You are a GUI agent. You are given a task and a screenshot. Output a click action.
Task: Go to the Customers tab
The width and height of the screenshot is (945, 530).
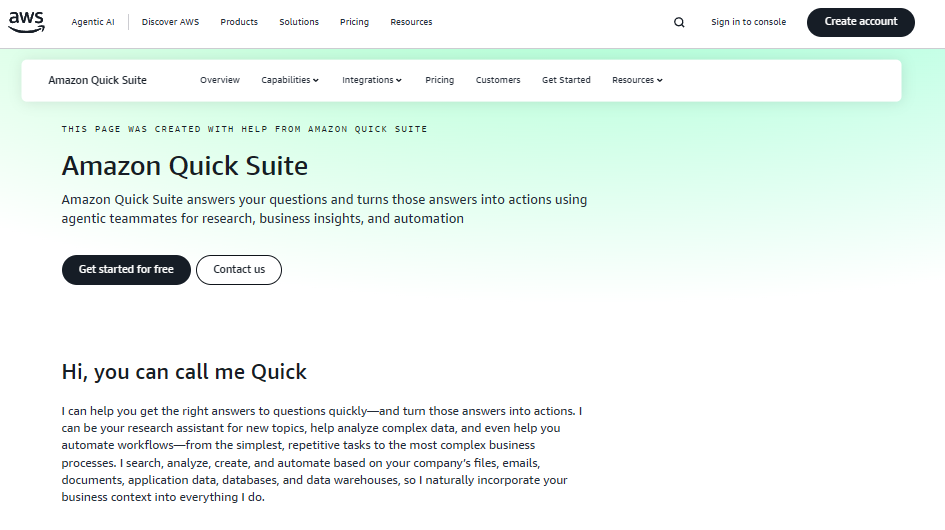(498, 80)
